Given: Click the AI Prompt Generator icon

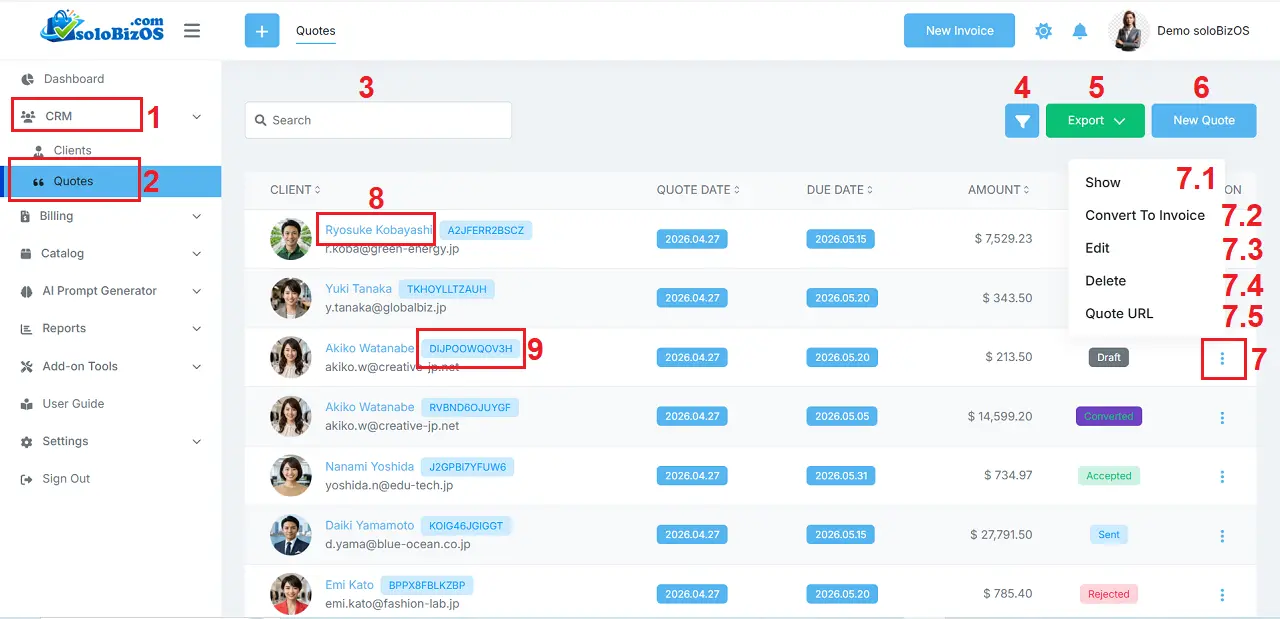Looking at the screenshot, I should point(27,291).
